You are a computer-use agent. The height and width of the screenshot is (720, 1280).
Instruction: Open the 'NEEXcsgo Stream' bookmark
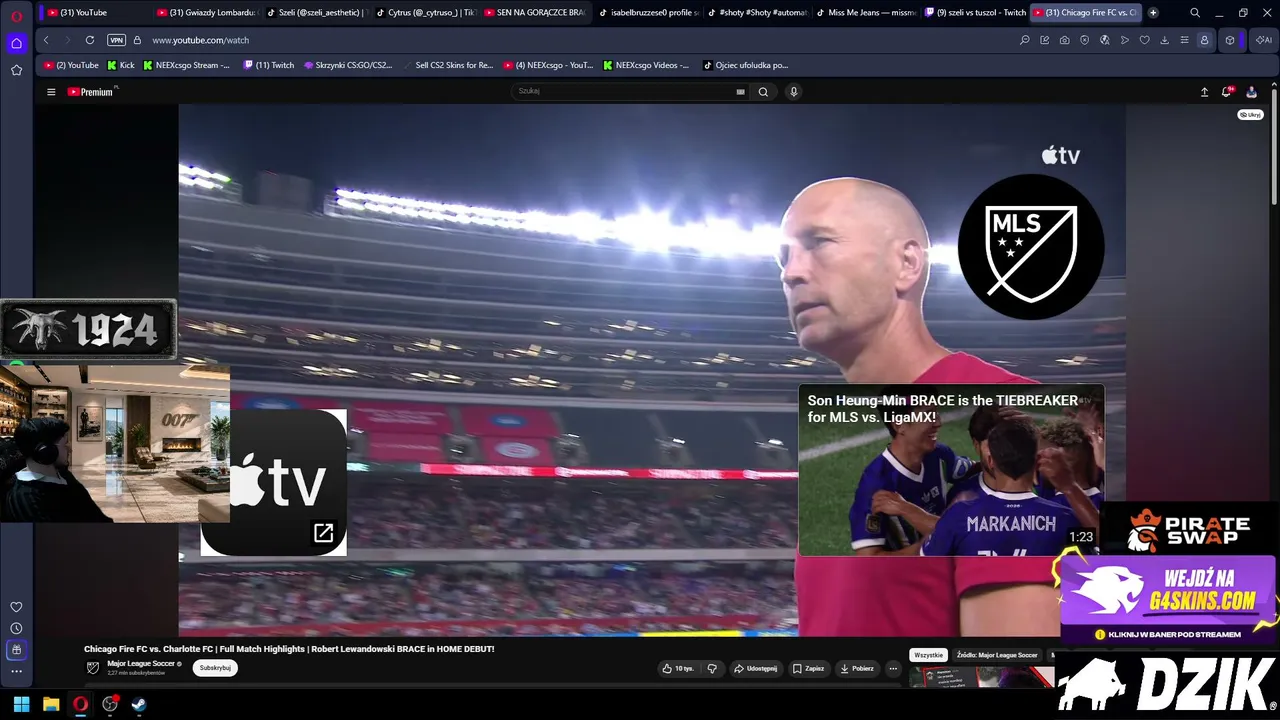[x=186, y=65]
